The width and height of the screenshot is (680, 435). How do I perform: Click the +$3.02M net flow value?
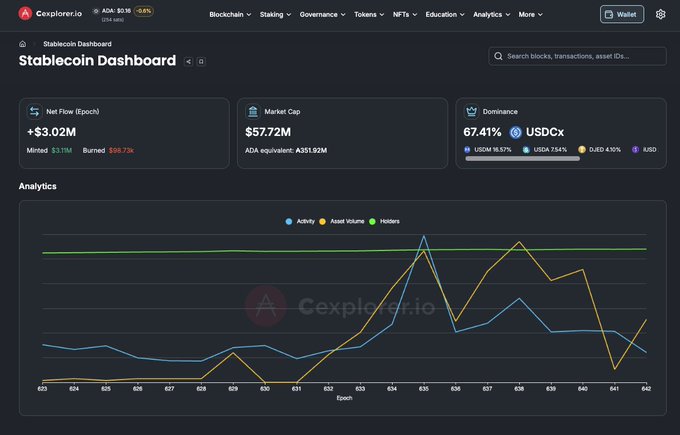tap(51, 132)
